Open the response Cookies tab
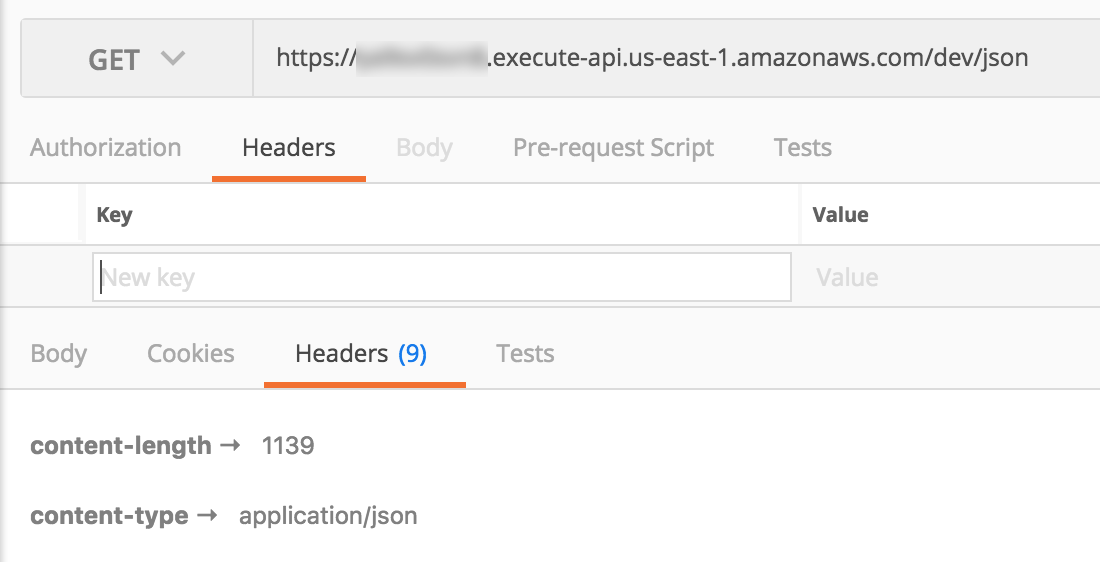1100x562 pixels. coord(191,354)
